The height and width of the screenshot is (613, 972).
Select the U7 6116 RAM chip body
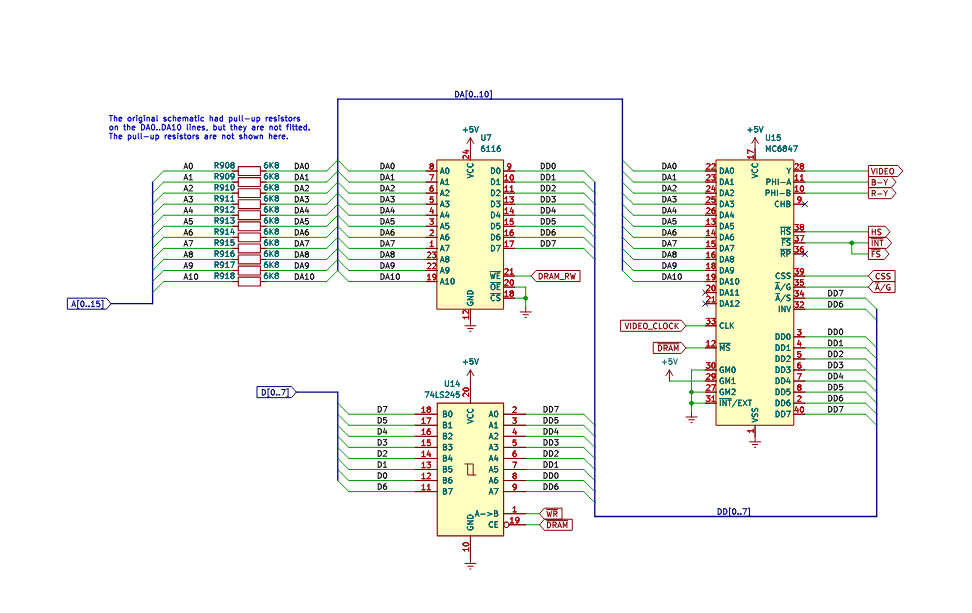click(469, 235)
